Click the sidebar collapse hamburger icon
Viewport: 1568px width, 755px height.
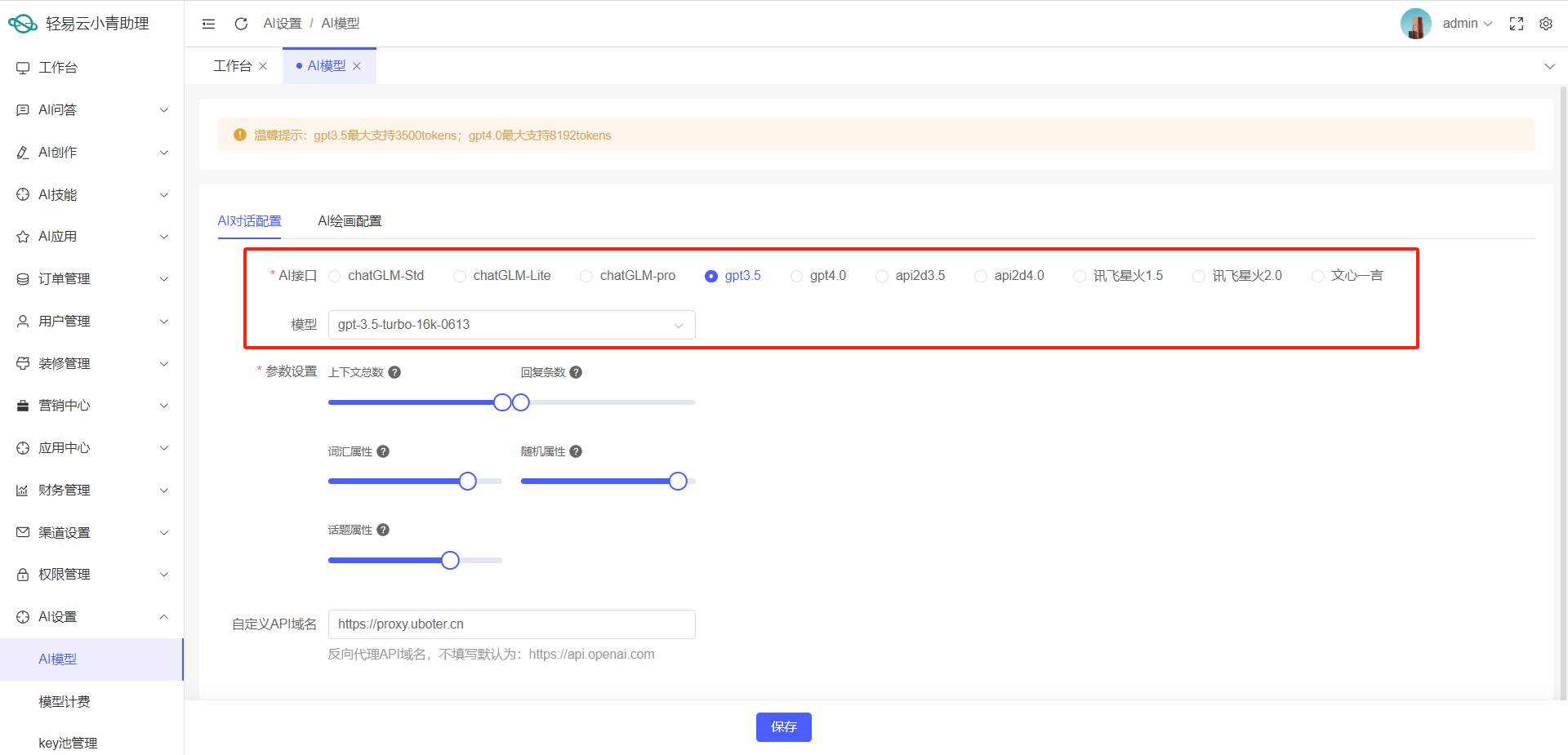209,24
